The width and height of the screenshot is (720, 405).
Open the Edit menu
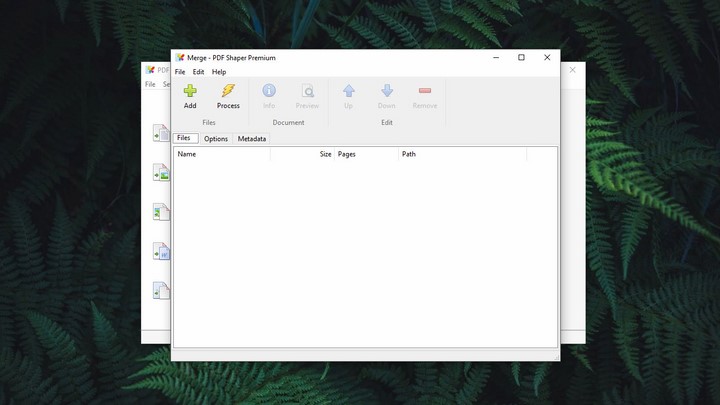[198, 72]
